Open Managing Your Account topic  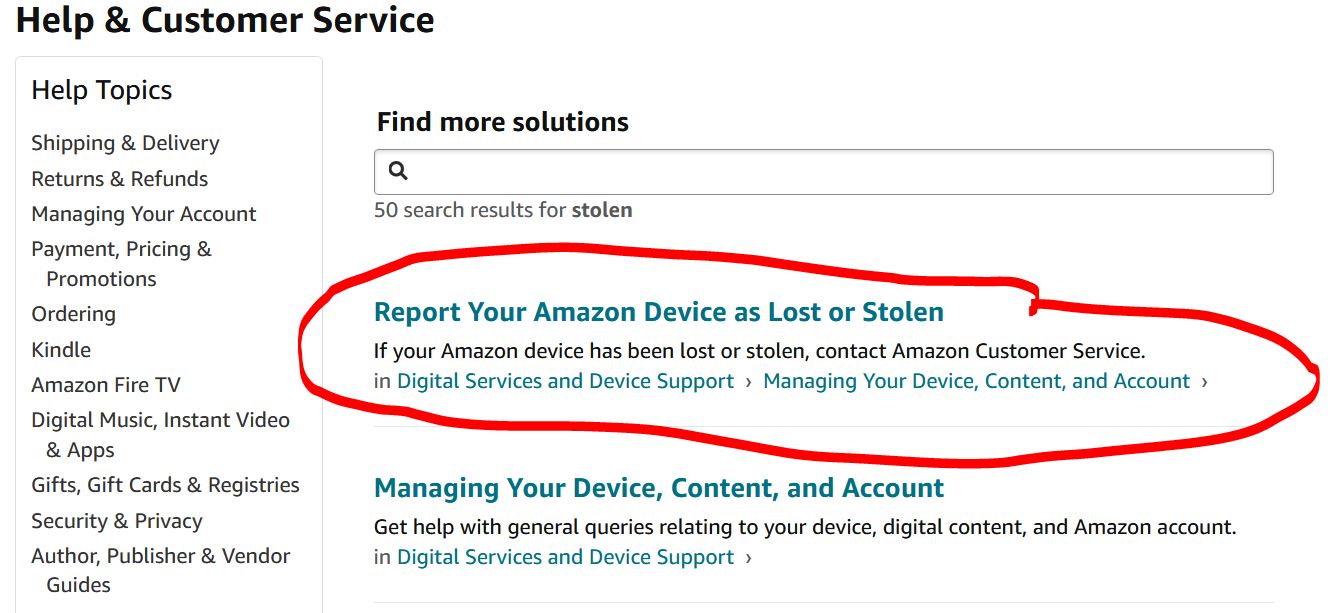(144, 213)
